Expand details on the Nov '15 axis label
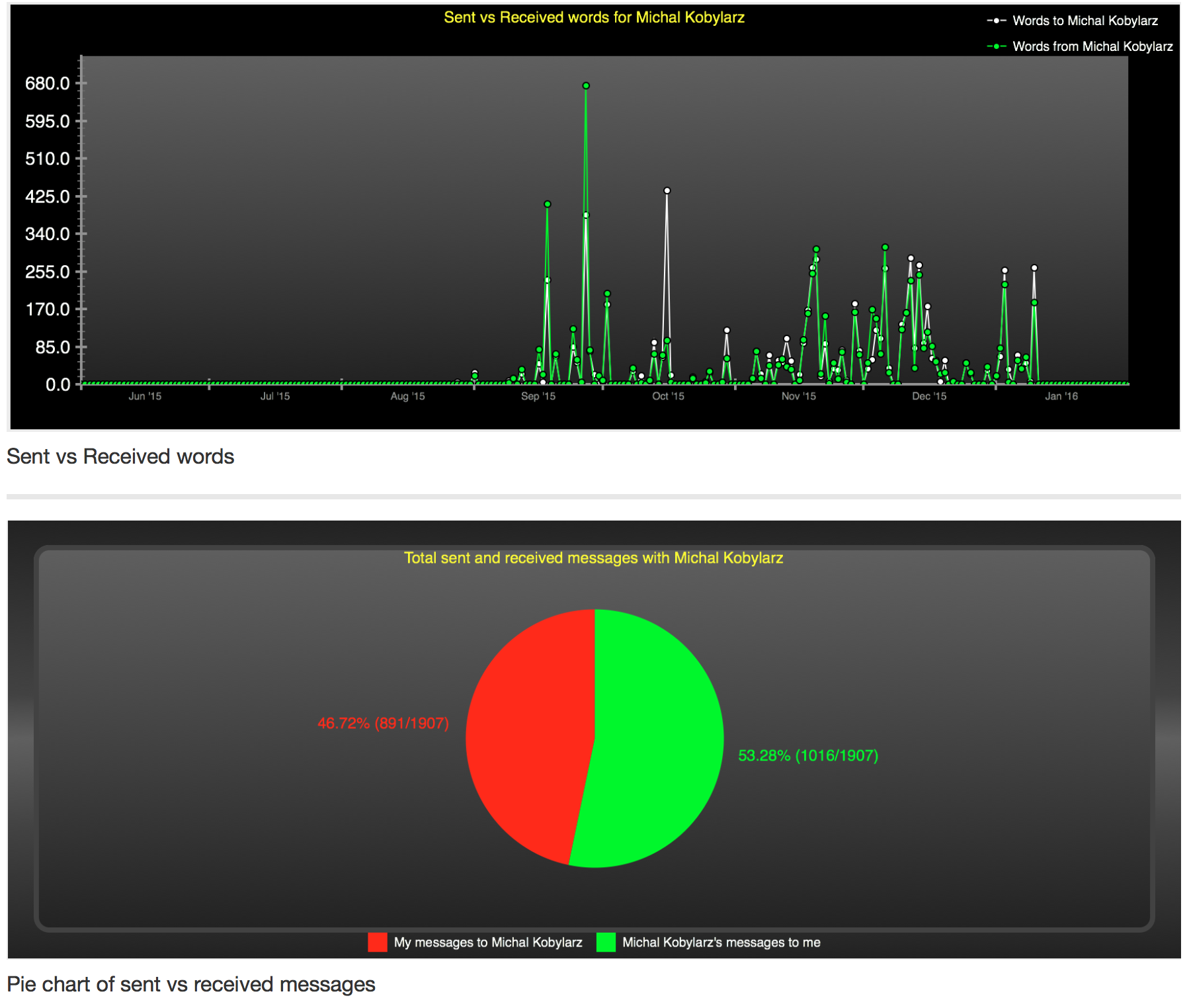This screenshot has width=1189, height=1008. click(798, 396)
